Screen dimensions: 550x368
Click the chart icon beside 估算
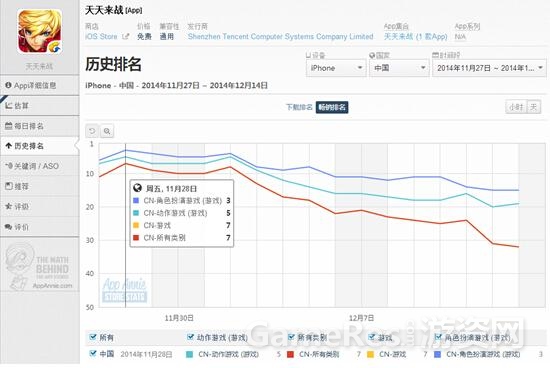pyautogui.click(x=9, y=105)
